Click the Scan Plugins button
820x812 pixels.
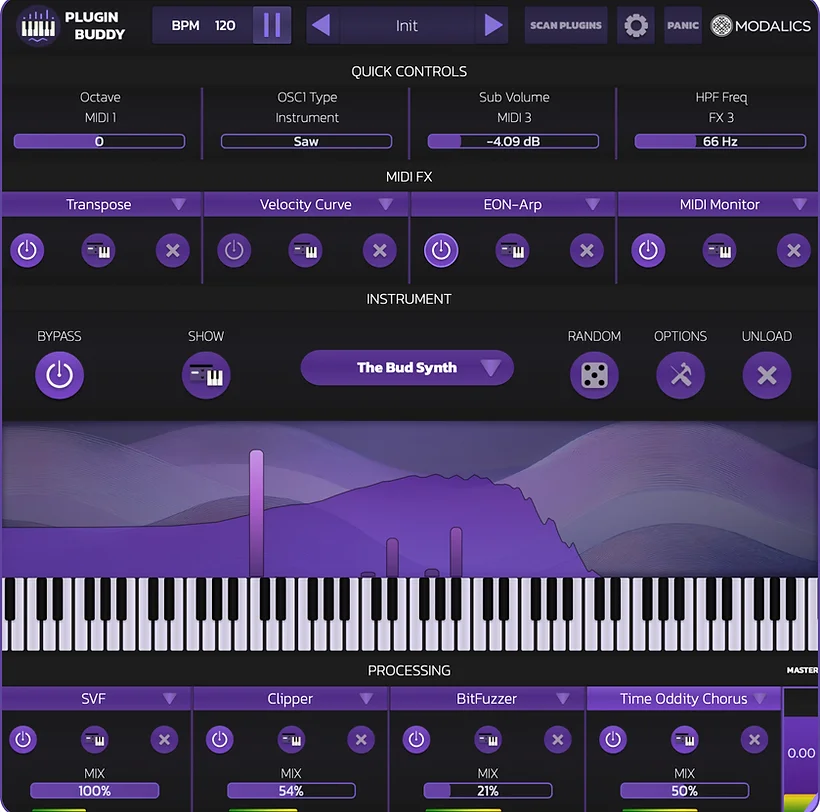[x=565, y=25]
